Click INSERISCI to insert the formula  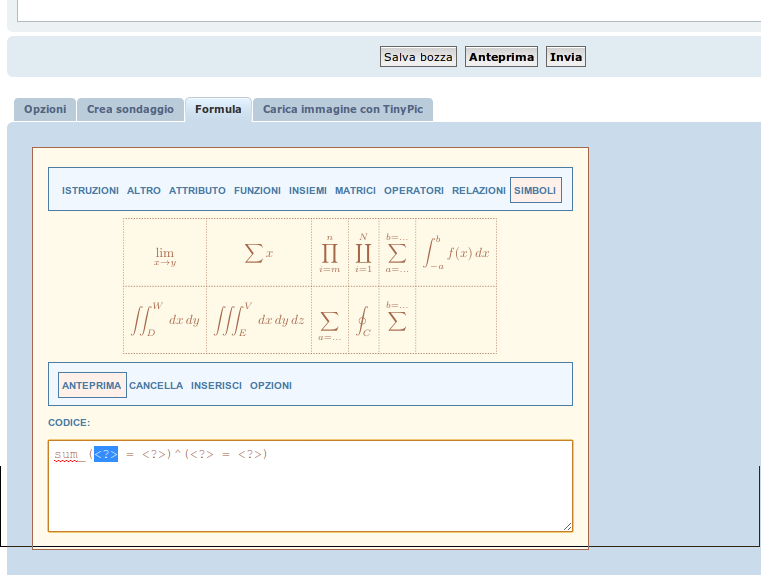click(216, 385)
